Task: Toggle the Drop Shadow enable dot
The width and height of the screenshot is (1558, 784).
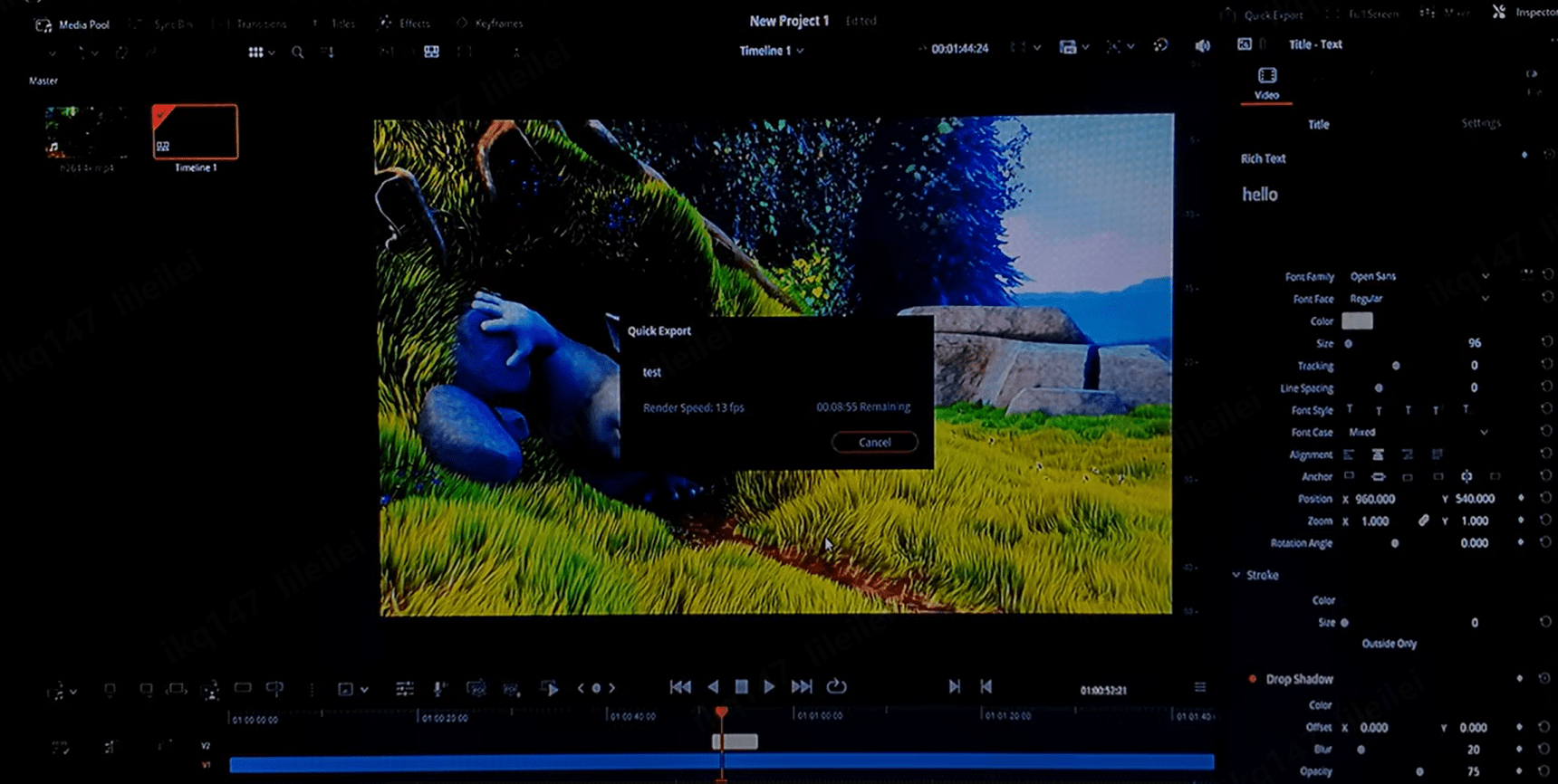Action: tap(1253, 679)
